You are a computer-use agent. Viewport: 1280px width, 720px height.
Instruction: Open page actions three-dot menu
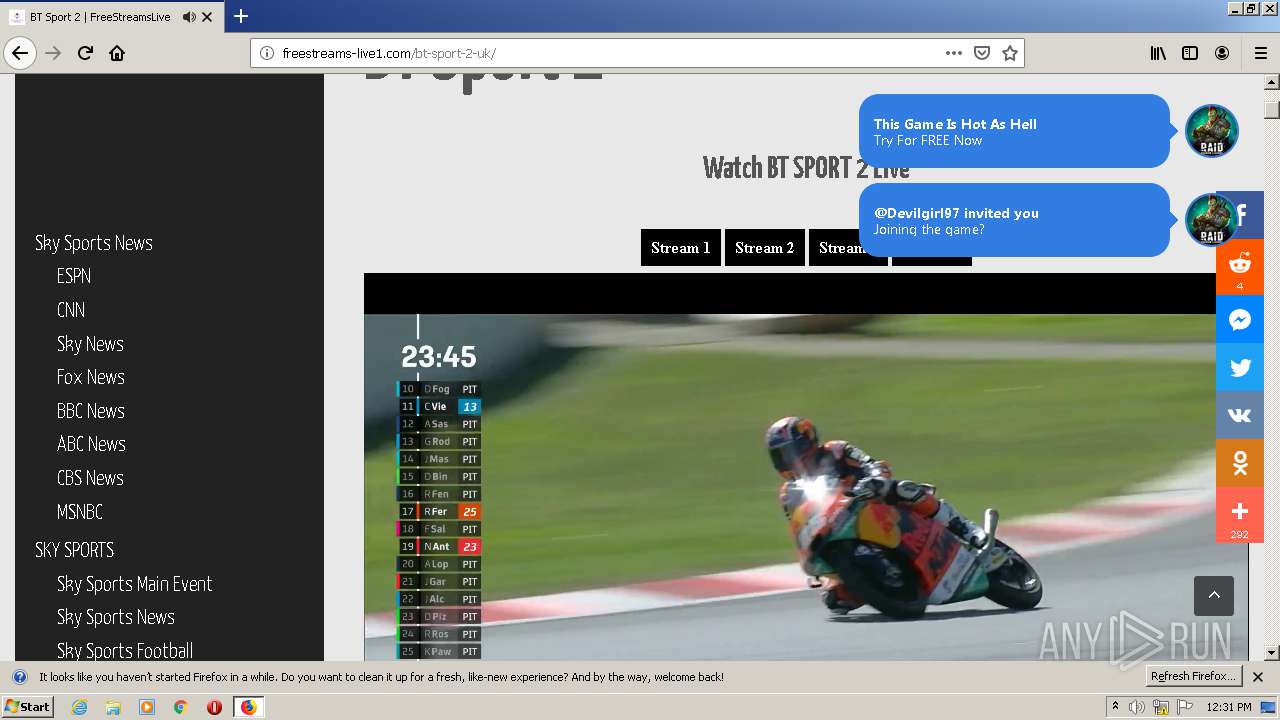(953, 53)
